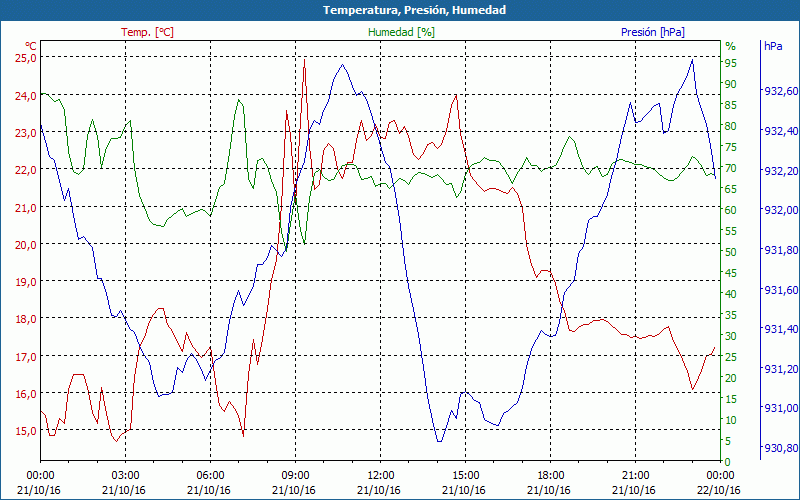Click the 85 tick on humidity axis
Screen dimensions: 800x500
pos(731,105)
